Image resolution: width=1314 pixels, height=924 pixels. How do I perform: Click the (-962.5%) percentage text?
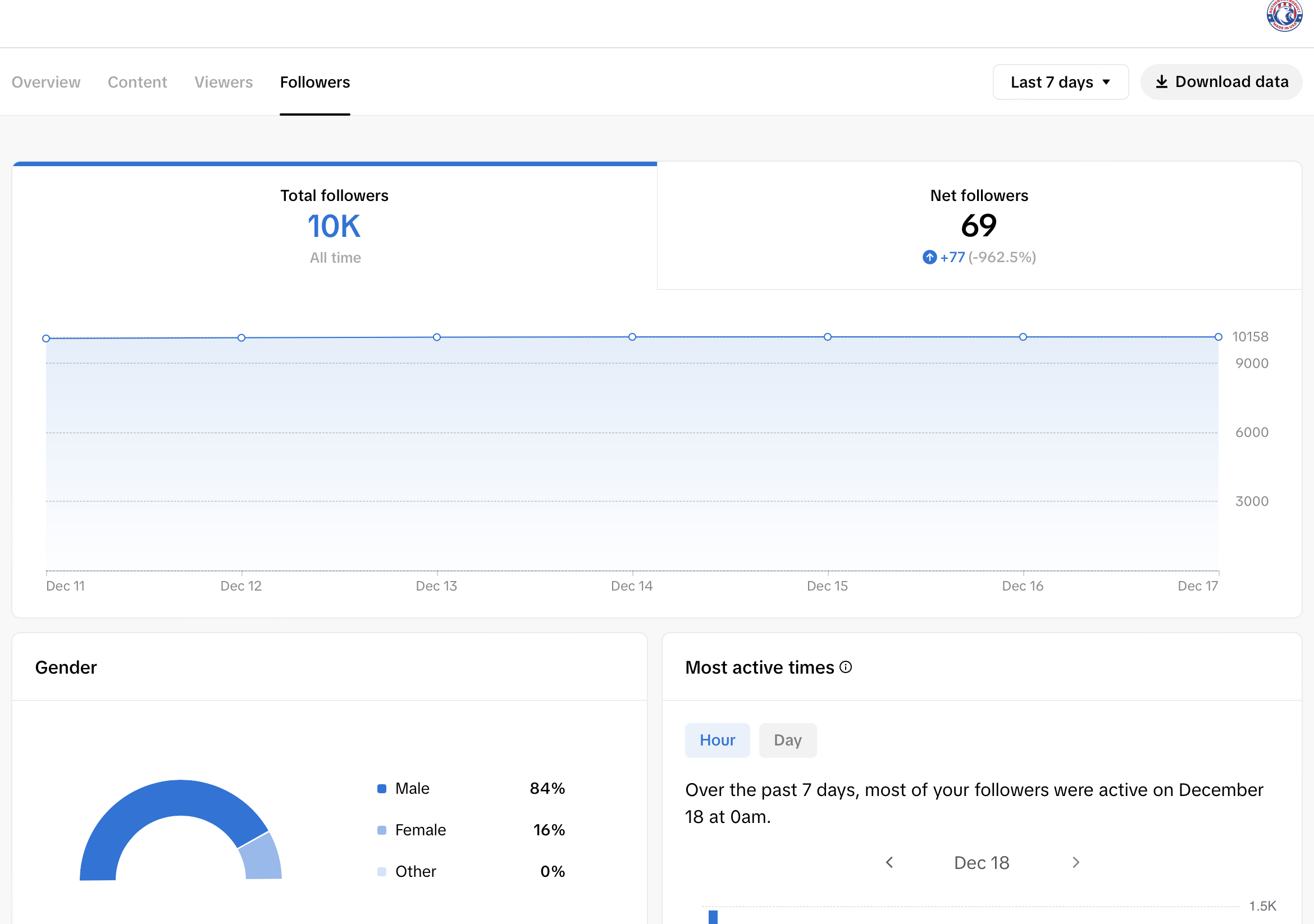point(1002,258)
